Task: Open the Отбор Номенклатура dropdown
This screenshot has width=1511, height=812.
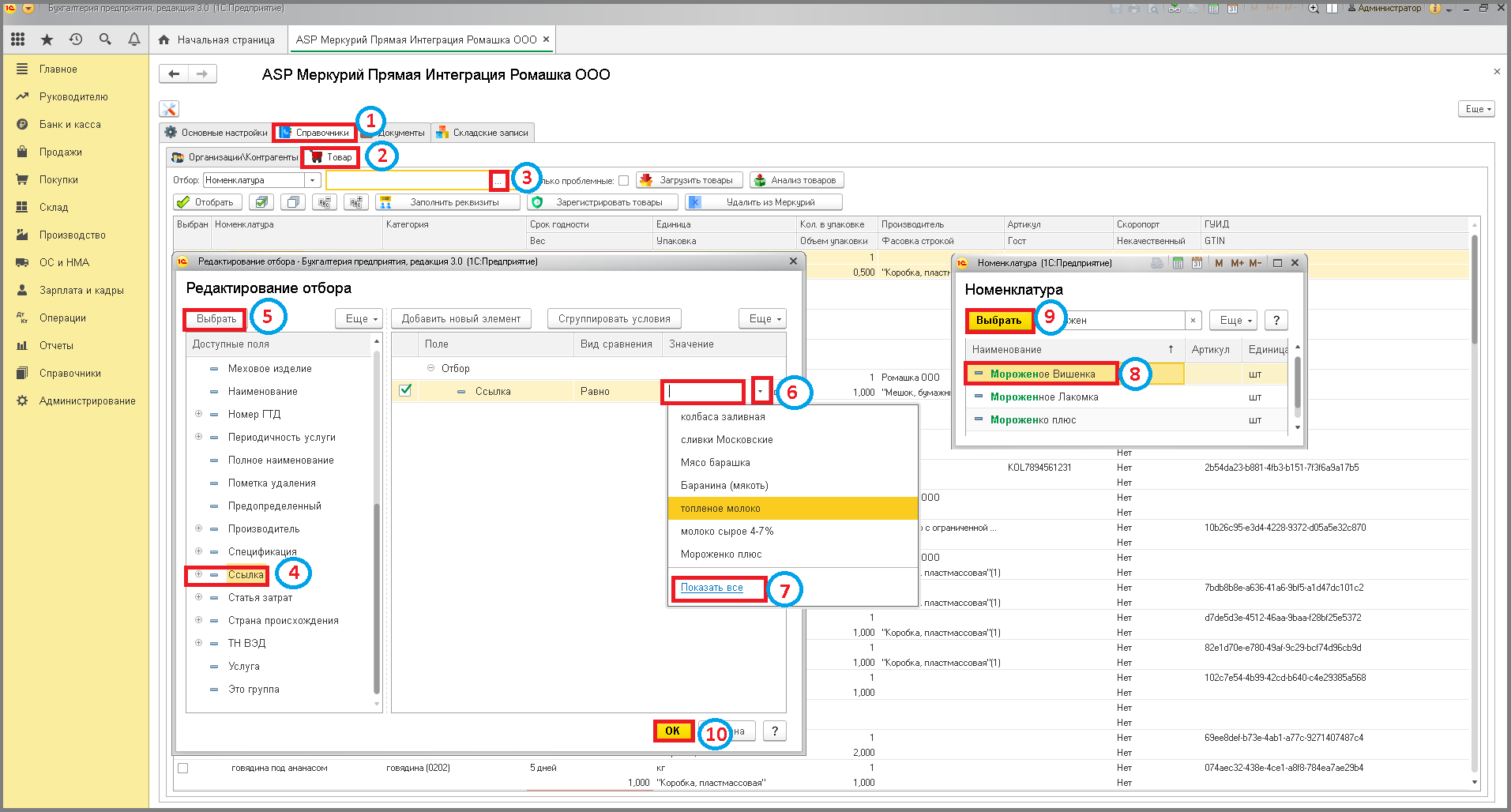Action: coord(313,180)
